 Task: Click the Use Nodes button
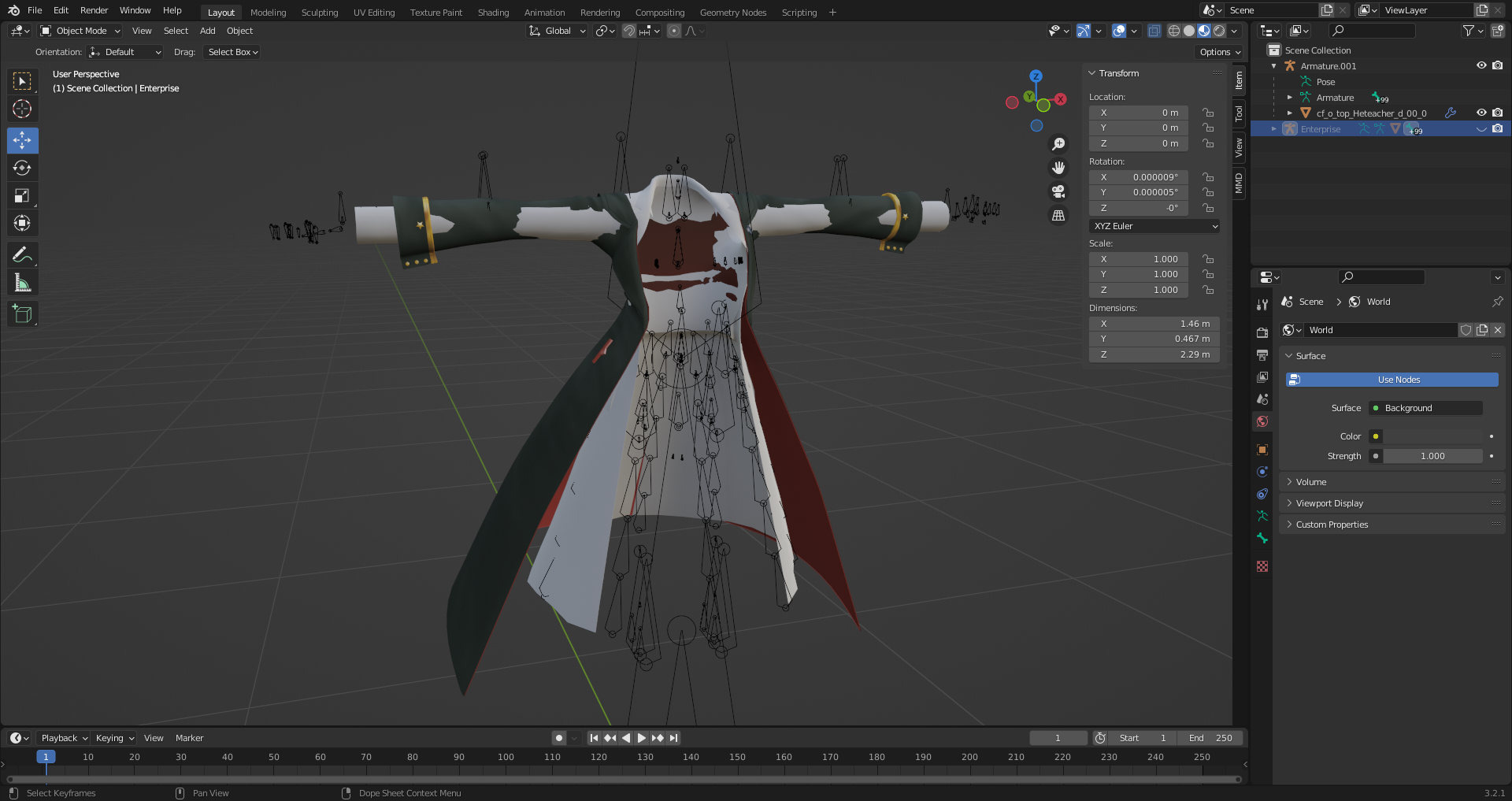tap(1392, 380)
